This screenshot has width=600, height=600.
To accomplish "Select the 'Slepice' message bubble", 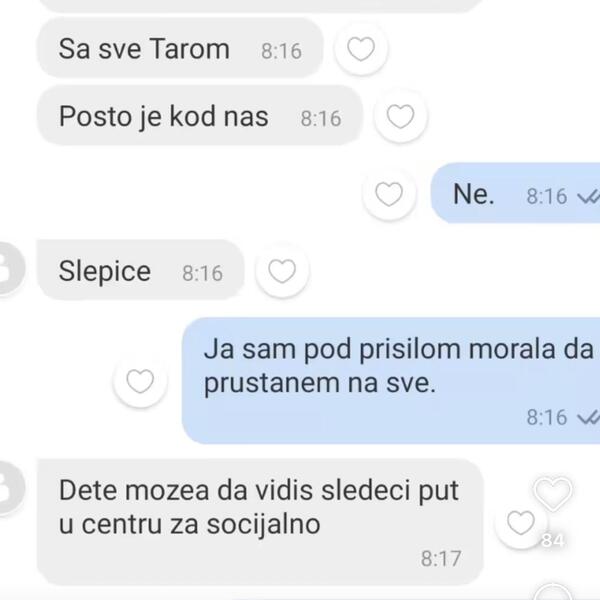I will (140, 271).
